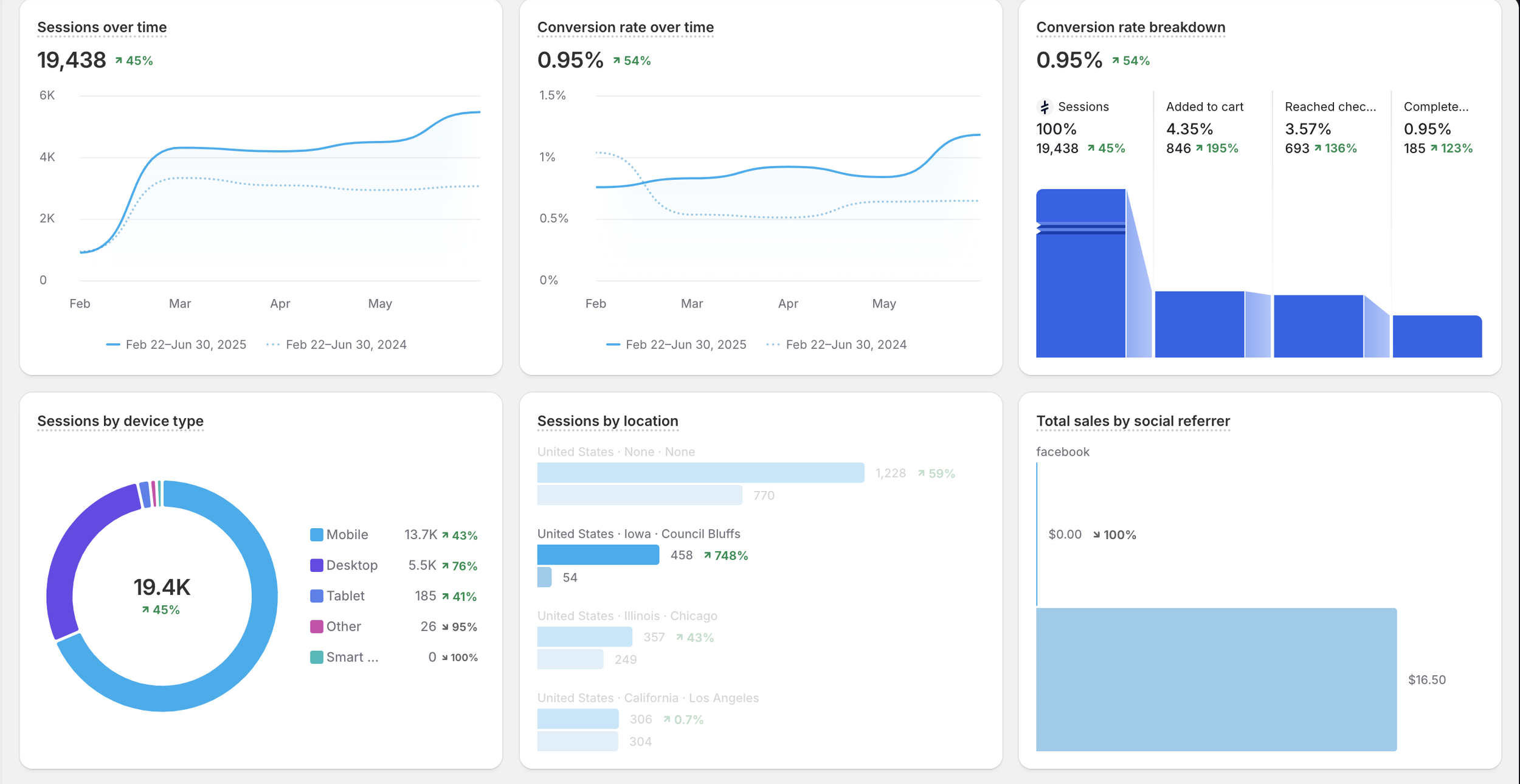This screenshot has width=1520, height=784.
Task: Open Conversion rate breakdown report
Action: (1130, 27)
